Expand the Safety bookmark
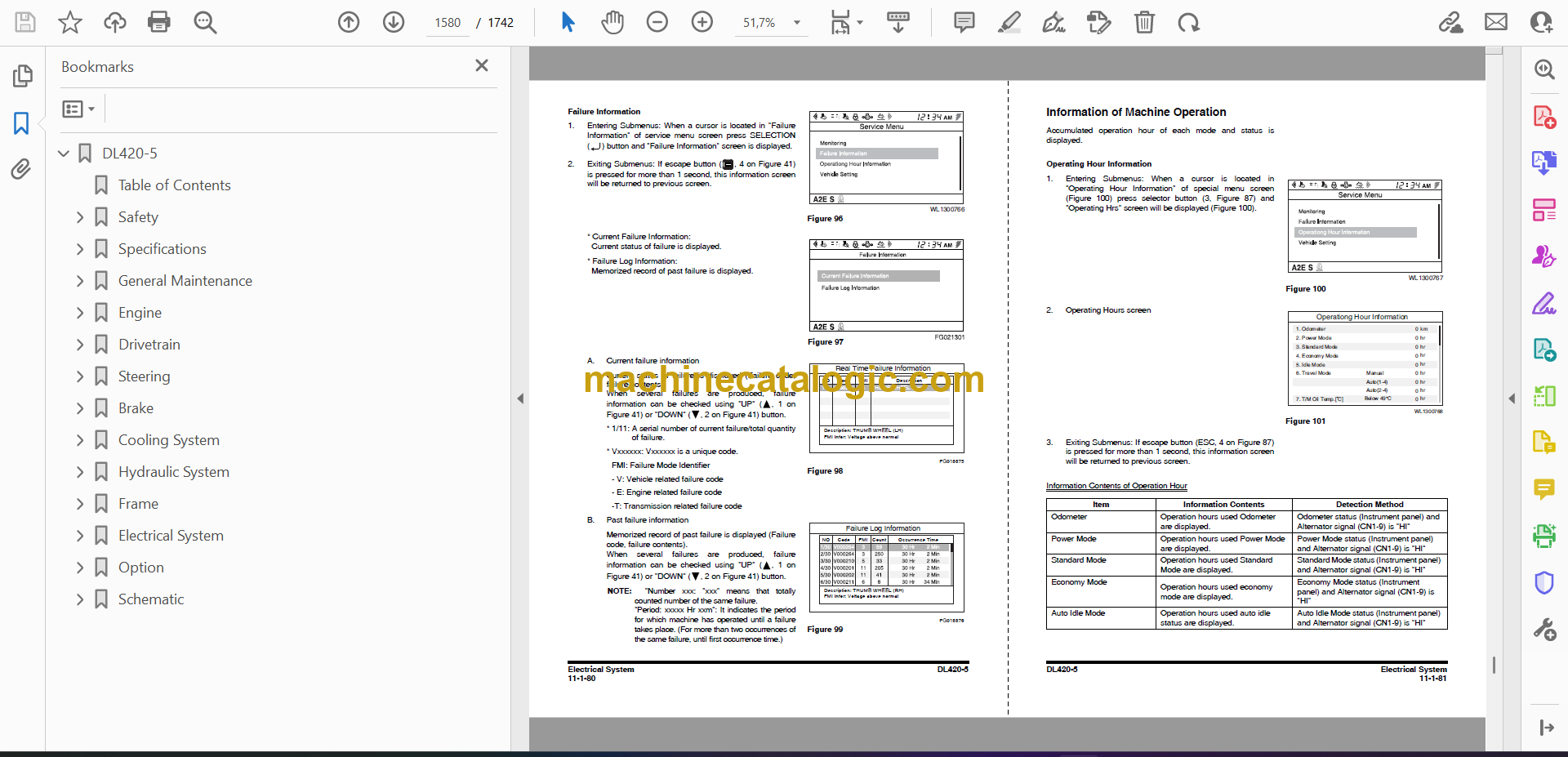 pos(80,217)
